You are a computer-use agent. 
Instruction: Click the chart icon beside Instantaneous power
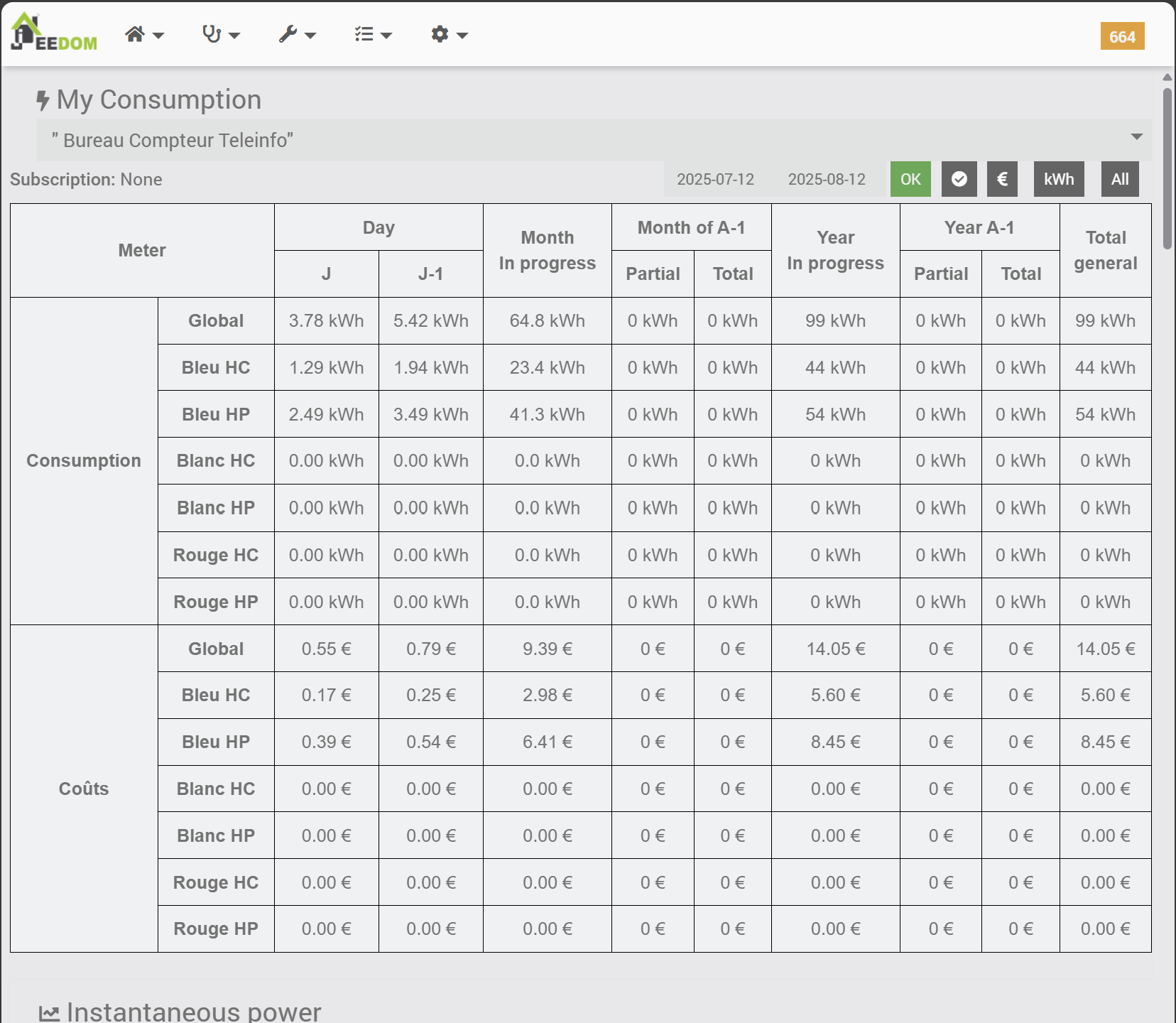point(49,1013)
